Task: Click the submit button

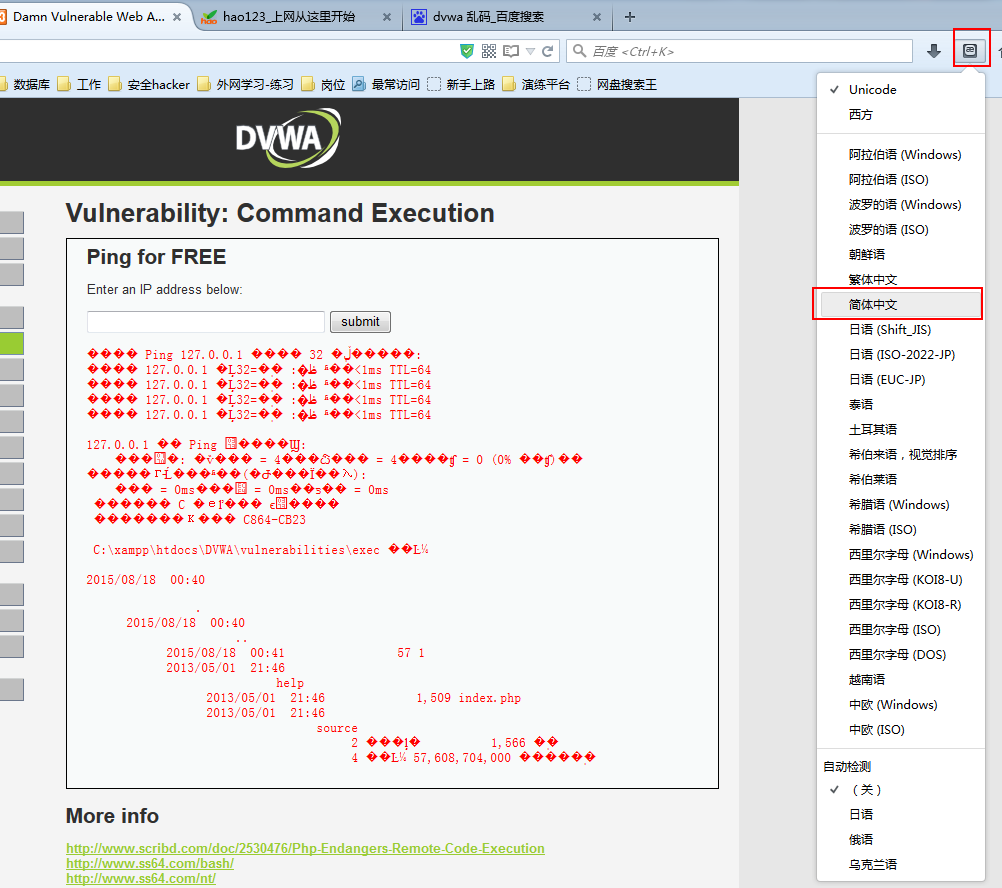Action: [360, 321]
